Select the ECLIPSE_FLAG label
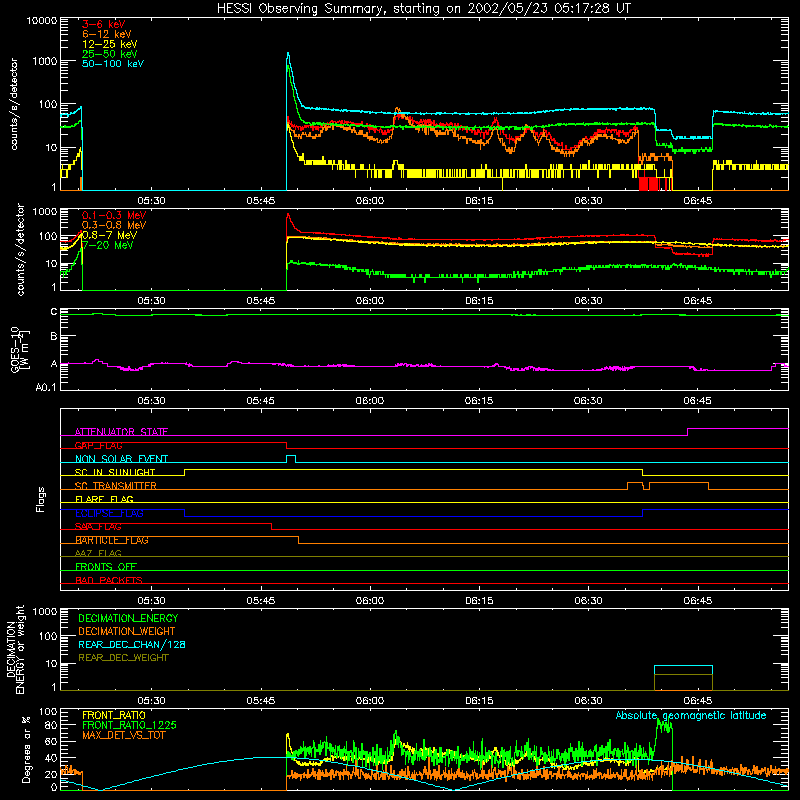 (x=109, y=513)
